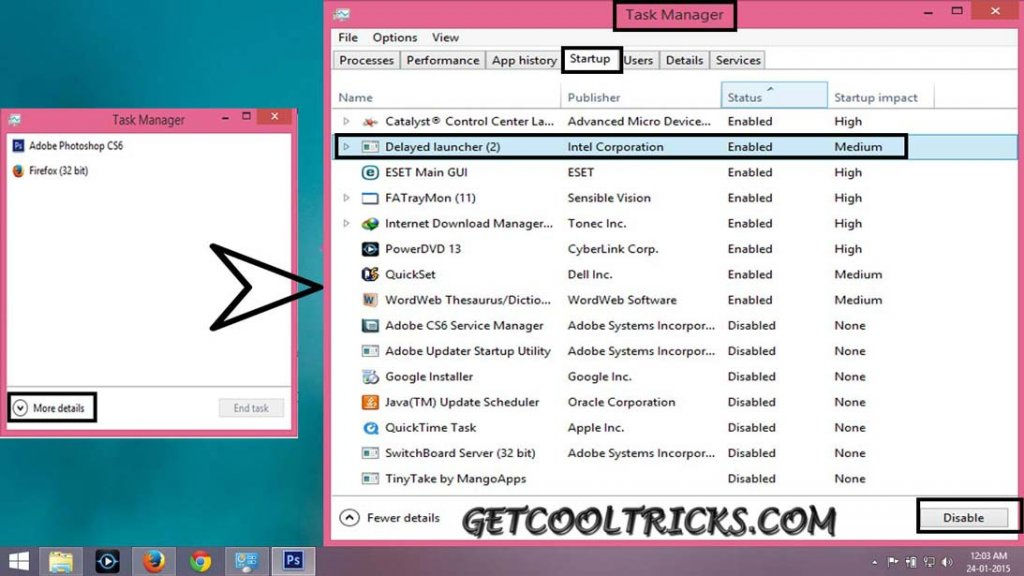Select the Adobe Photoshop CS6 task row
This screenshot has width=1024, height=576.
149,146
